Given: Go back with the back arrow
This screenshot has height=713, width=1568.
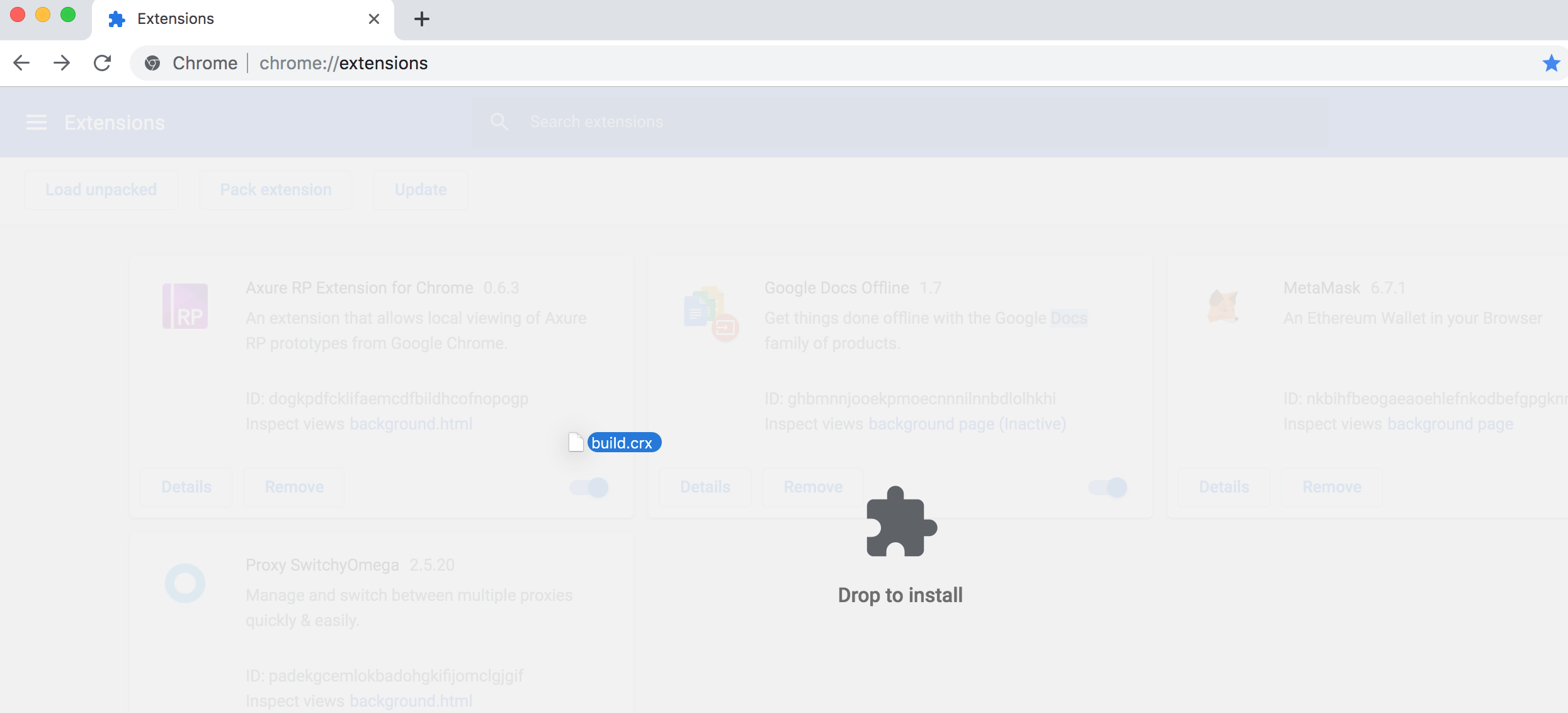Looking at the screenshot, I should [21, 63].
